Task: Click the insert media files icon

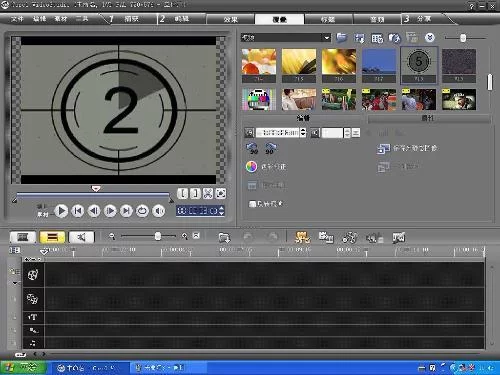Action: pos(224,237)
